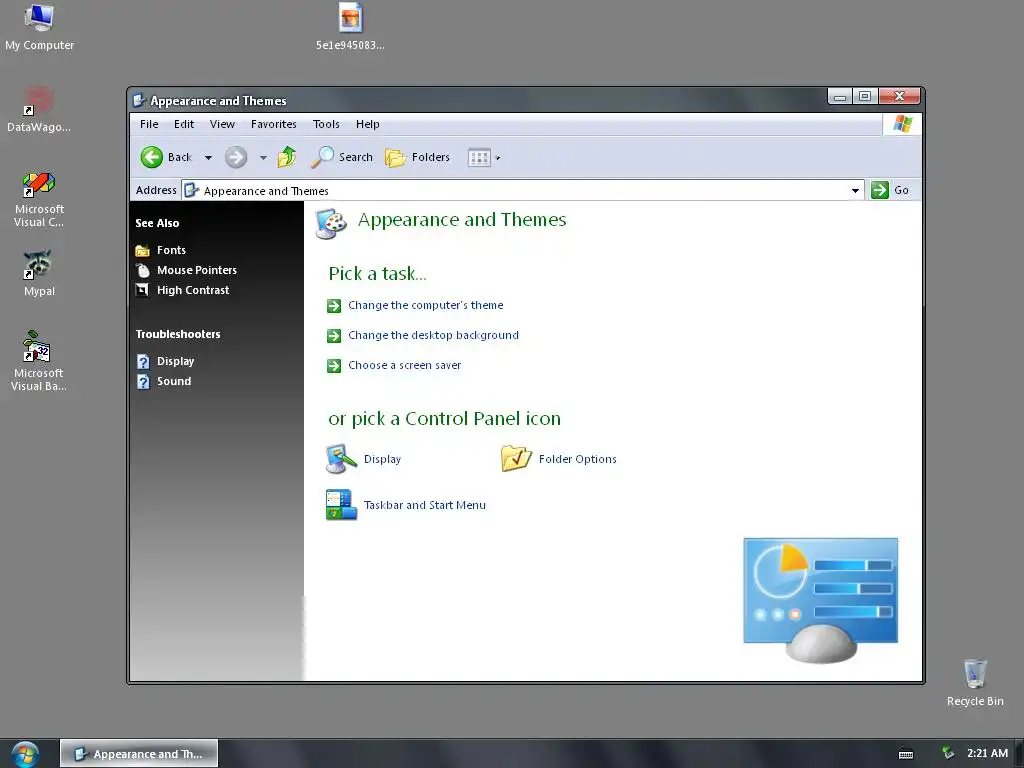Expand the Back history dropdown arrow
1024x768 pixels.
[x=208, y=157]
